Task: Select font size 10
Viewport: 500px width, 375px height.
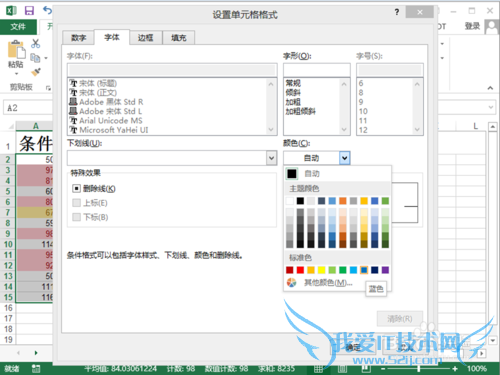Action: (x=363, y=111)
